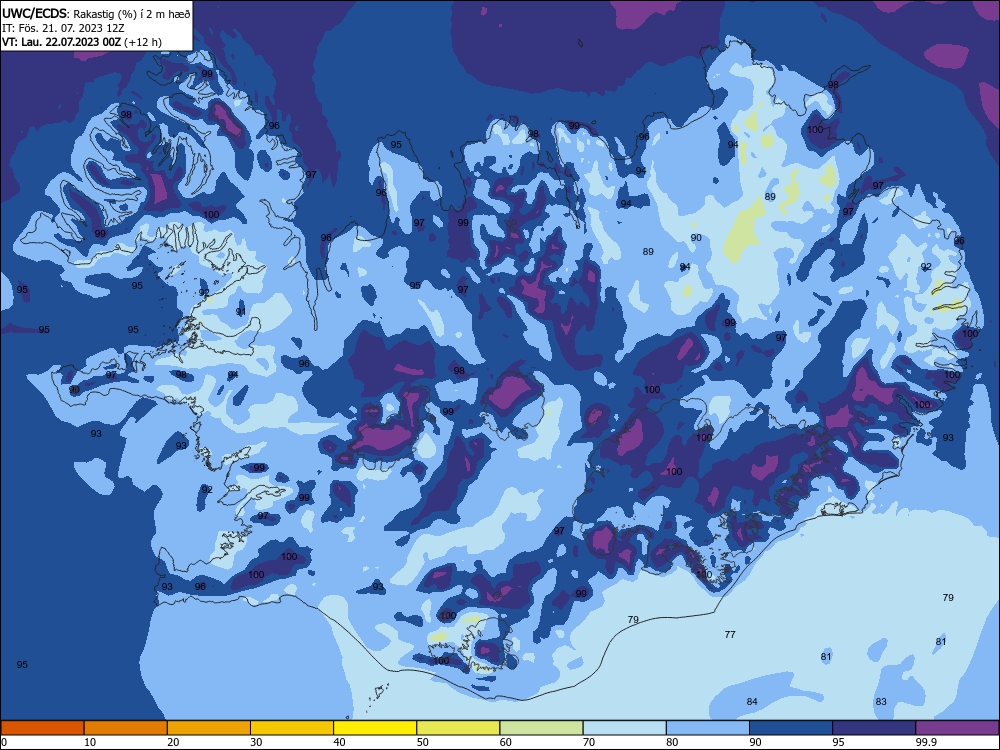Click the 'VT: Lau. 22.07.2023 00Z (+12 h)' line
The image size is (1000, 750).
click(82, 42)
